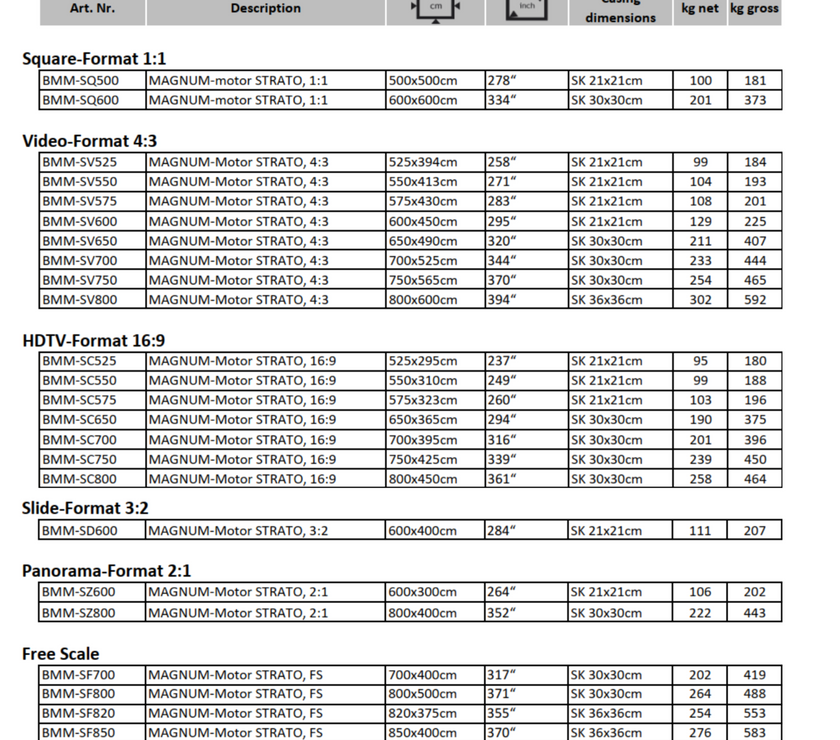The image size is (840, 740).
Task: Click the Description column header
Action: click(x=265, y=8)
